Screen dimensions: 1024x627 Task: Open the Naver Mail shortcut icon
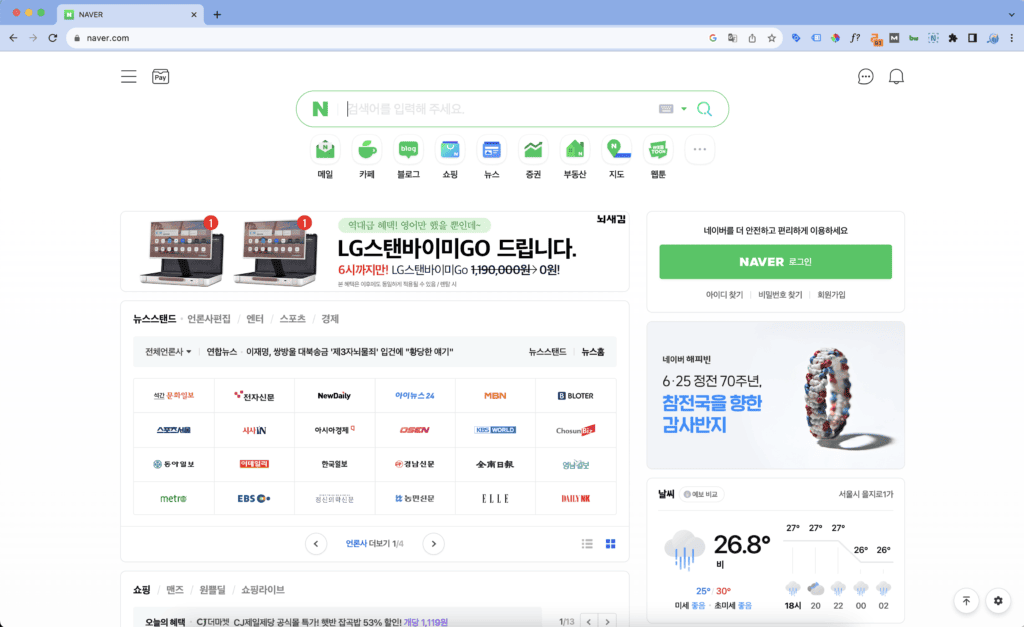pyautogui.click(x=325, y=151)
